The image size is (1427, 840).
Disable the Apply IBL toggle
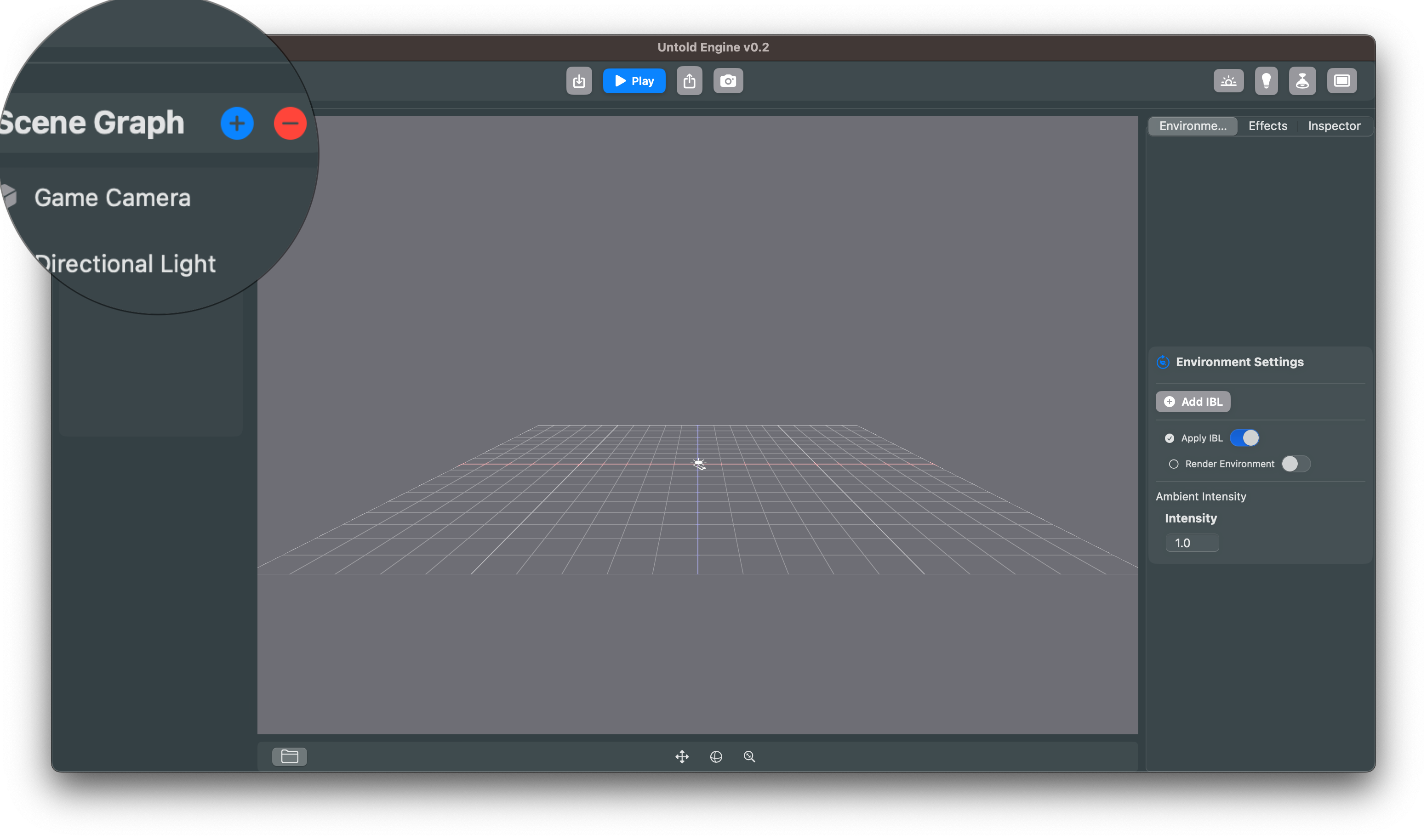pyautogui.click(x=1244, y=437)
